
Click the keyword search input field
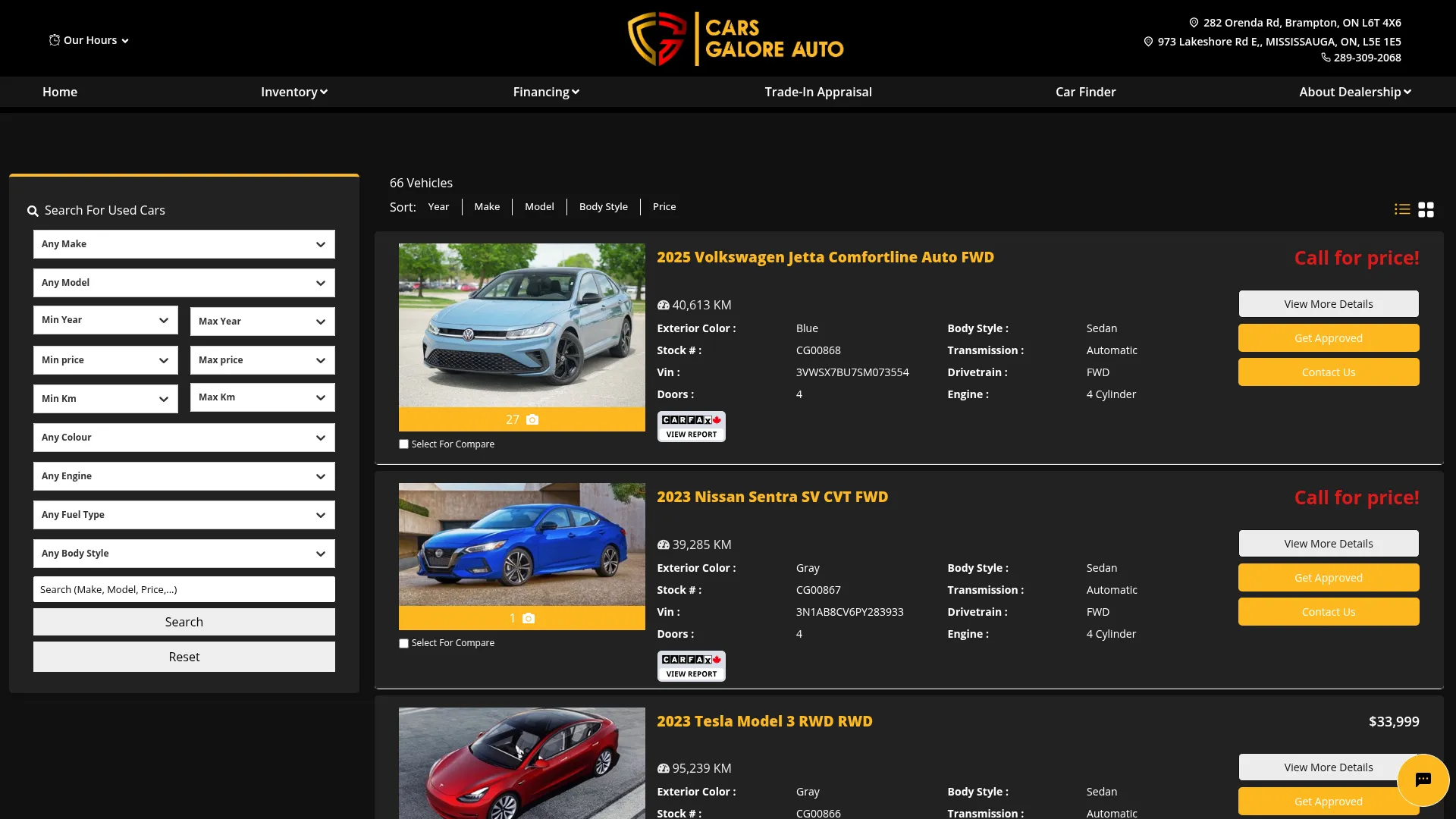coord(184,589)
